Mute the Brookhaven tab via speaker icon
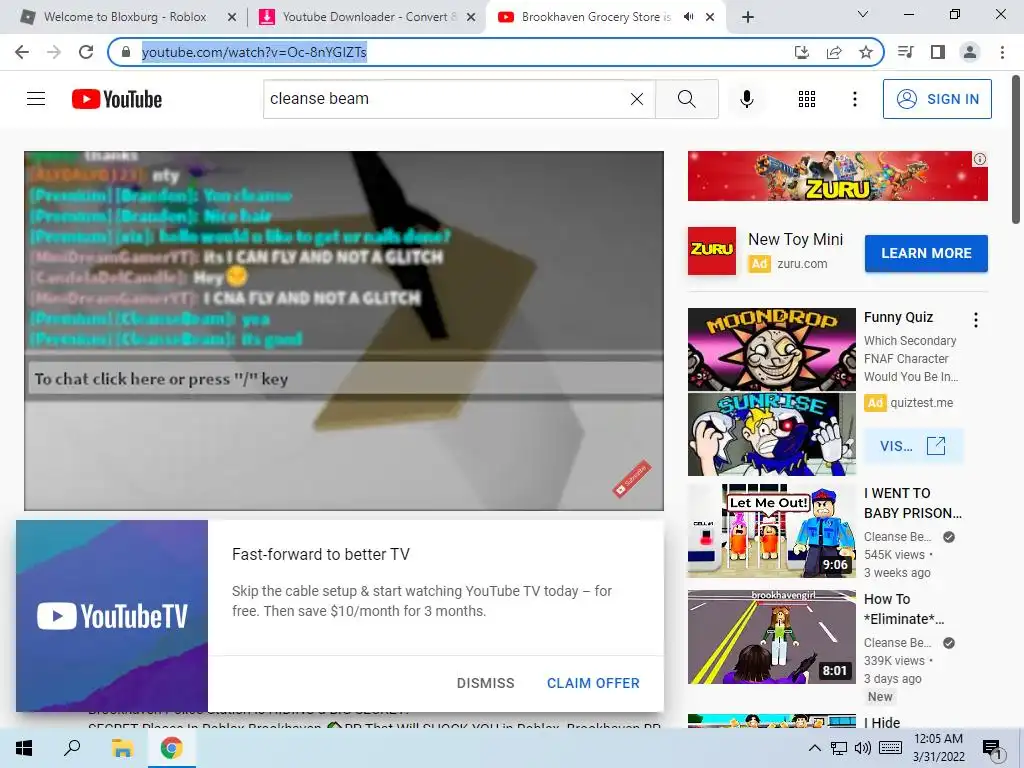The width and height of the screenshot is (1024, 768). [688, 17]
